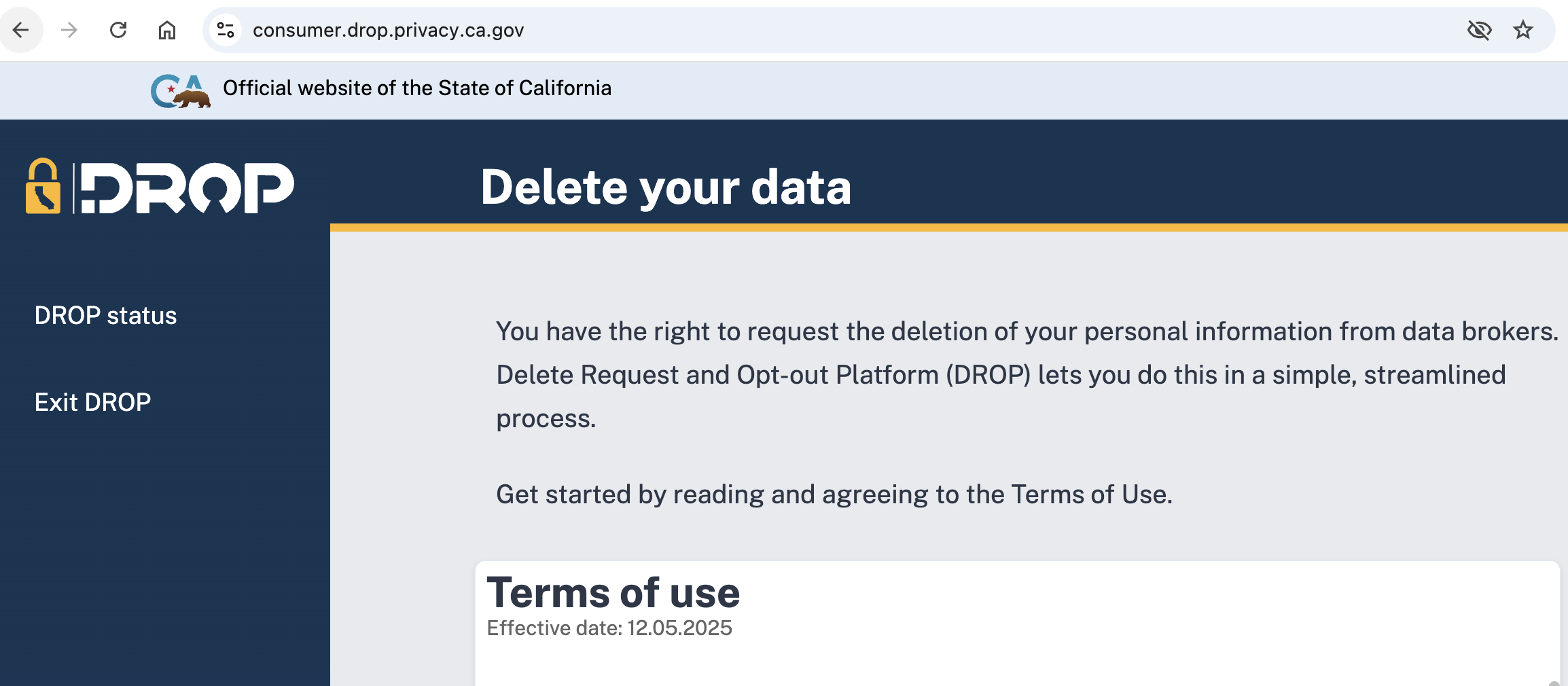Viewport: 1568px width, 686px height.
Task: Open site permissions from the address bar
Action: click(x=226, y=30)
